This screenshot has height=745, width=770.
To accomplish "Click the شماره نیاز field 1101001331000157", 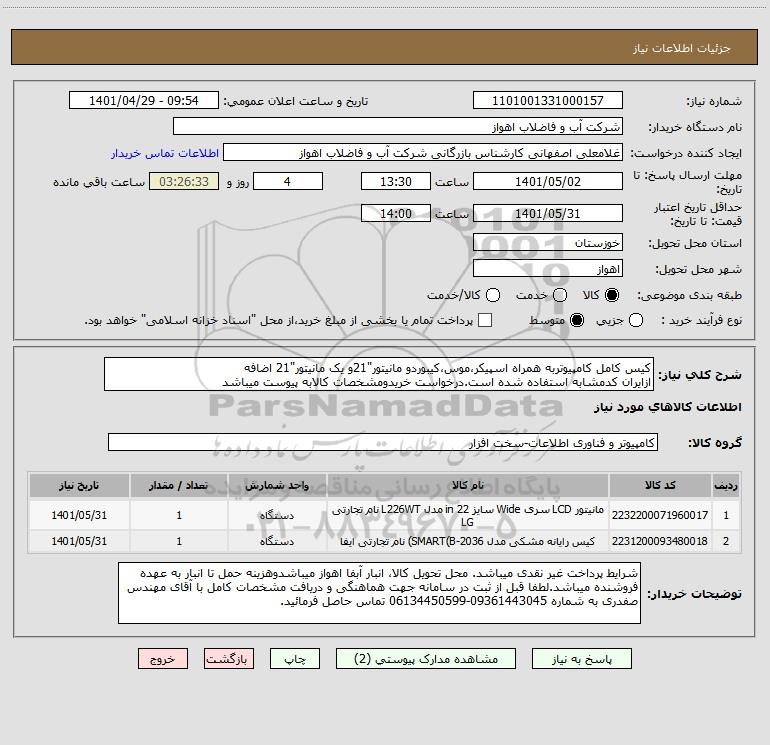I will coord(548,101).
